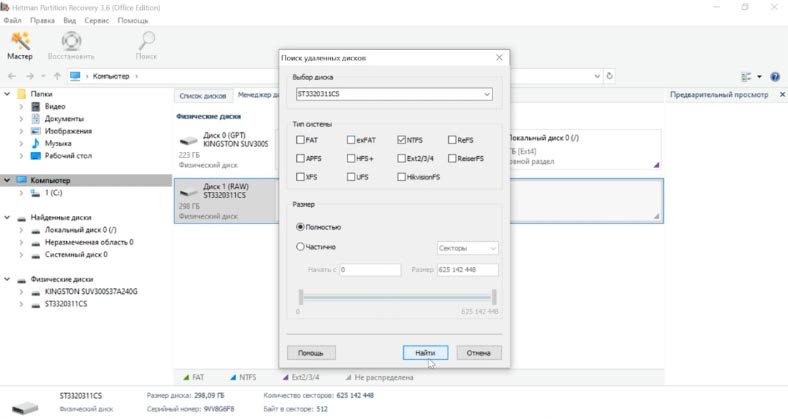Image resolution: width=788 pixels, height=419 pixels.
Task: Click the Локальный диск 0 tree icon
Action: pos(35,230)
